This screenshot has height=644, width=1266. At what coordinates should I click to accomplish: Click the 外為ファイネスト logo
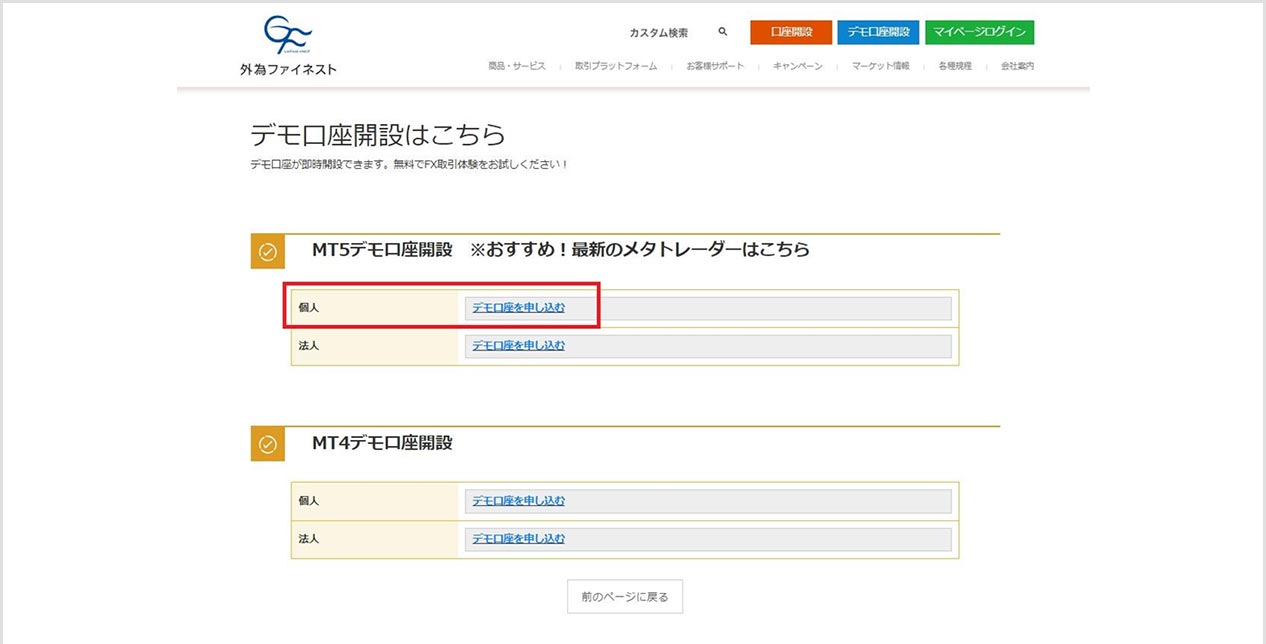click(288, 47)
